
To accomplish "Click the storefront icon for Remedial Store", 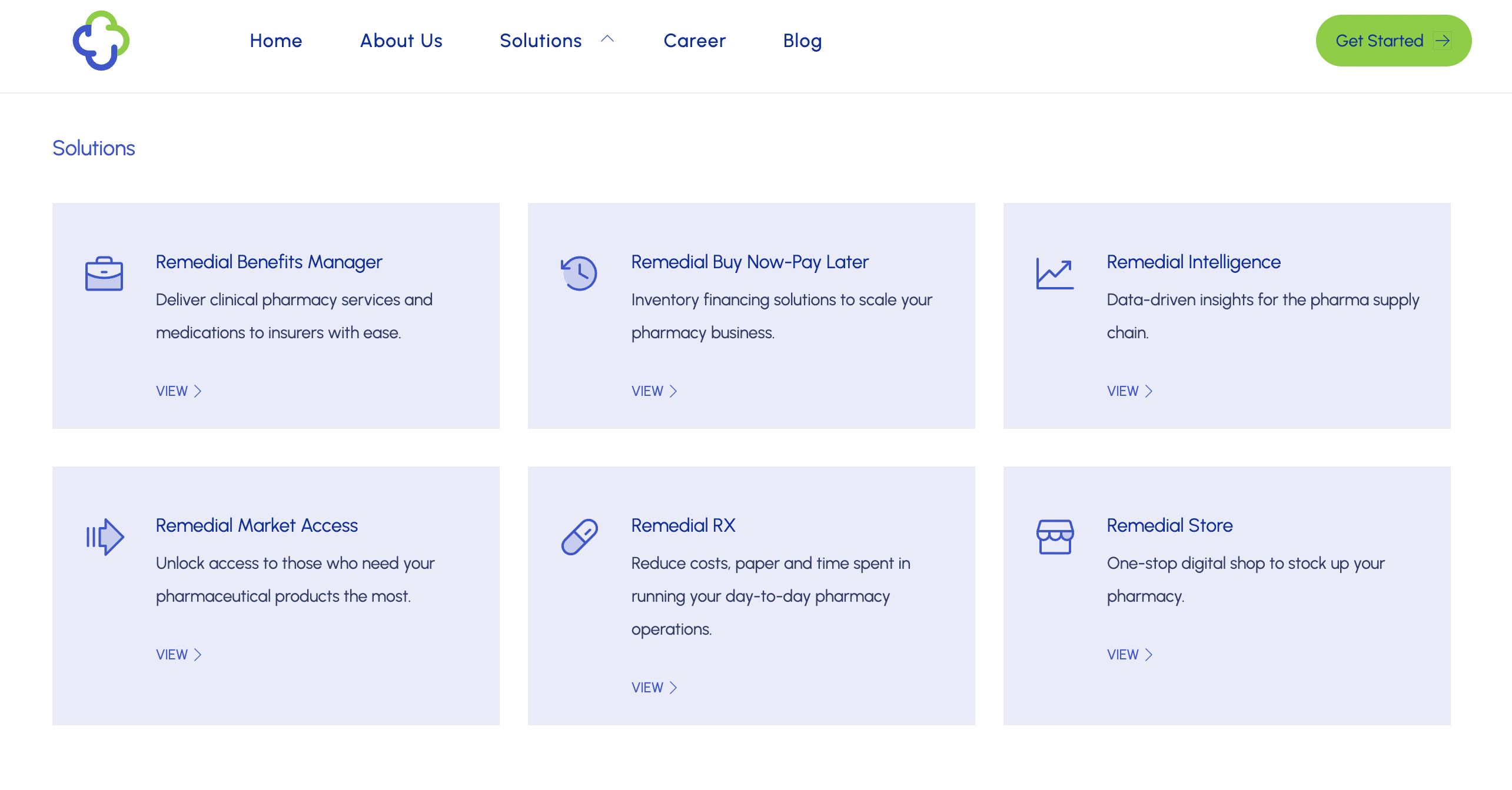I will click(x=1054, y=536).
